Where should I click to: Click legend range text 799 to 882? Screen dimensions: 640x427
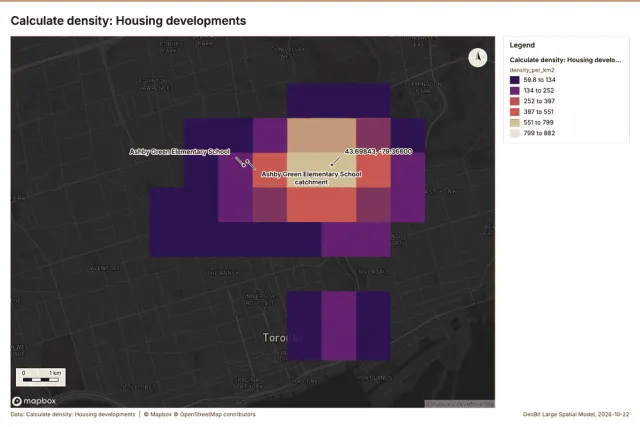pyautogui.click(x=539, y=133)
